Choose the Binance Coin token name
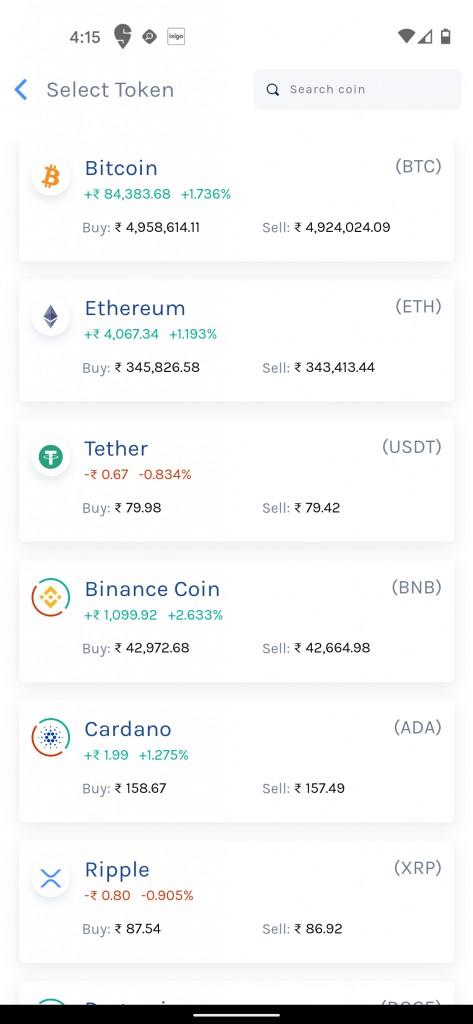This screenshot has height=1024, width=473. tap(152, 589)
